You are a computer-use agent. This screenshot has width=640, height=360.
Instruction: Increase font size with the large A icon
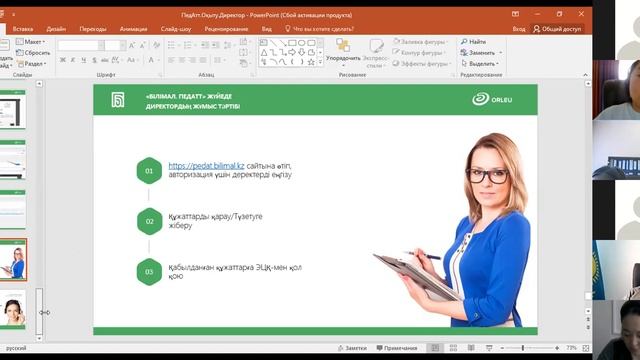click(x=131, y=45)
